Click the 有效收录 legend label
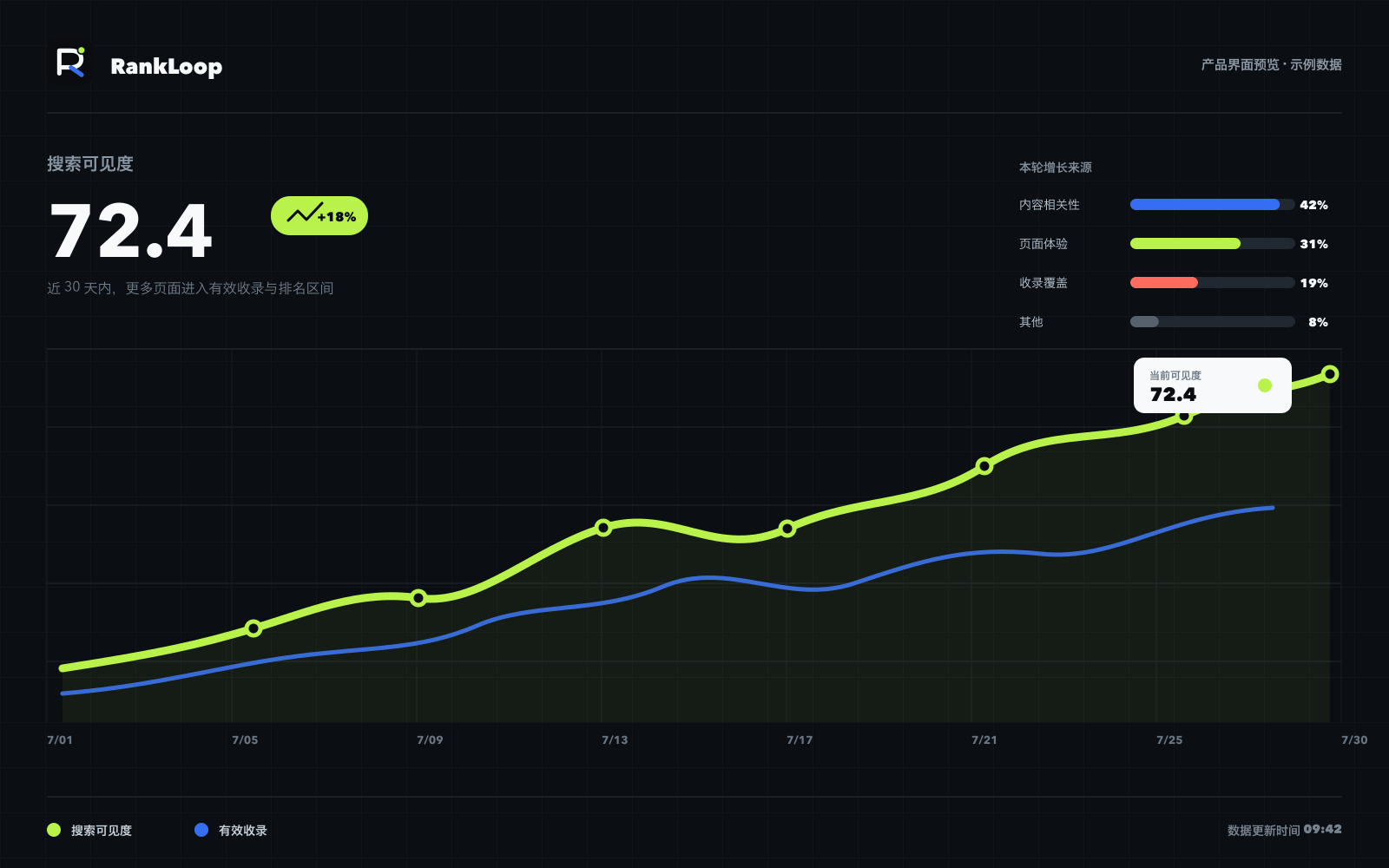The height and width of the screenshot is (868, 1389). [243, 831]
